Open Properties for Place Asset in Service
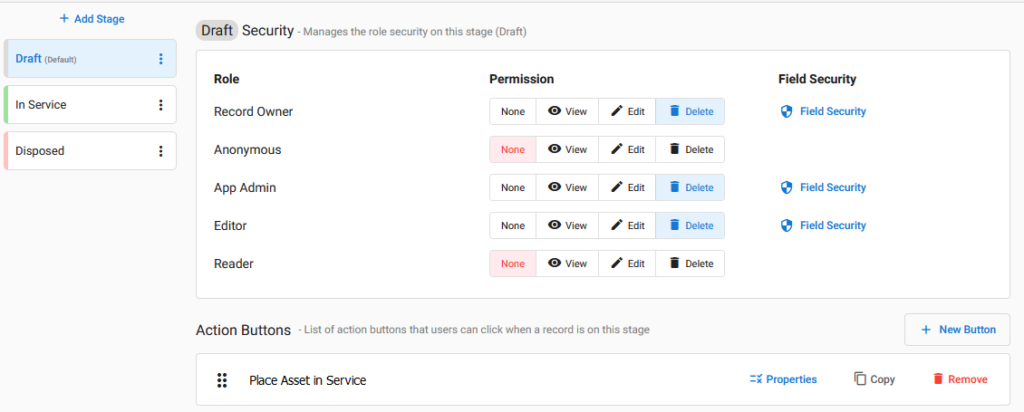 [783, 379]
